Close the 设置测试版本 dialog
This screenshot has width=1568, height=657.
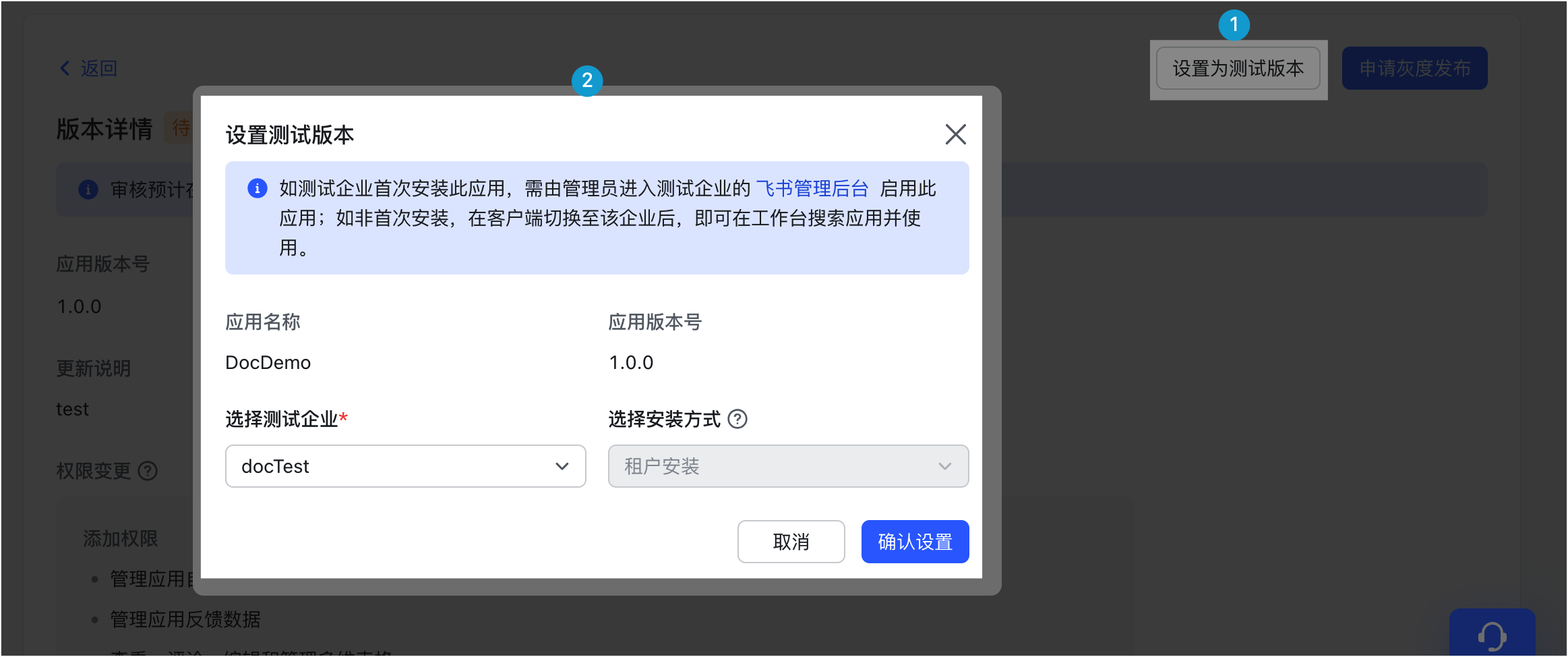pos(955,134)
